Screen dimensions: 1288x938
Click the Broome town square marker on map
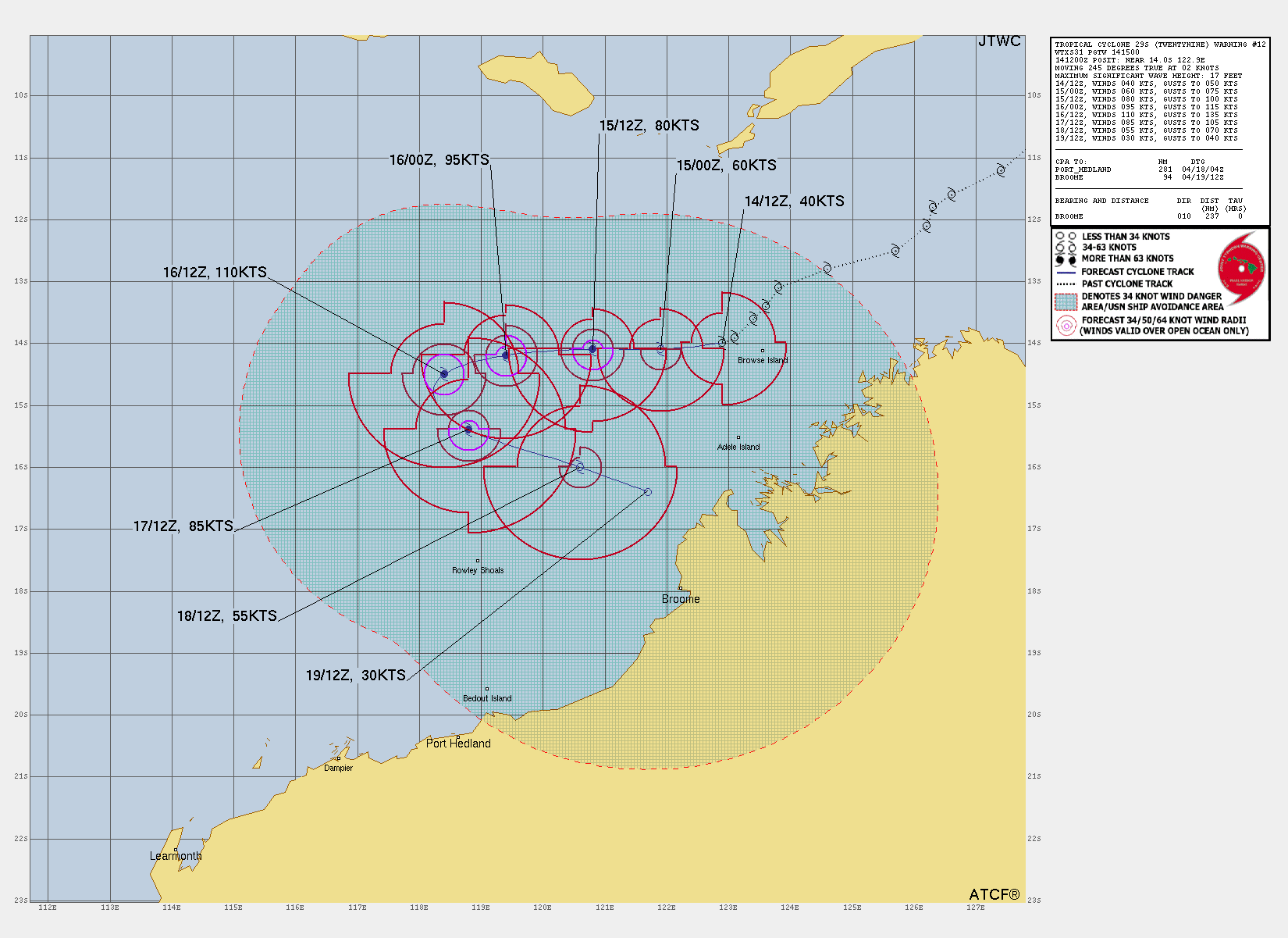680,588
